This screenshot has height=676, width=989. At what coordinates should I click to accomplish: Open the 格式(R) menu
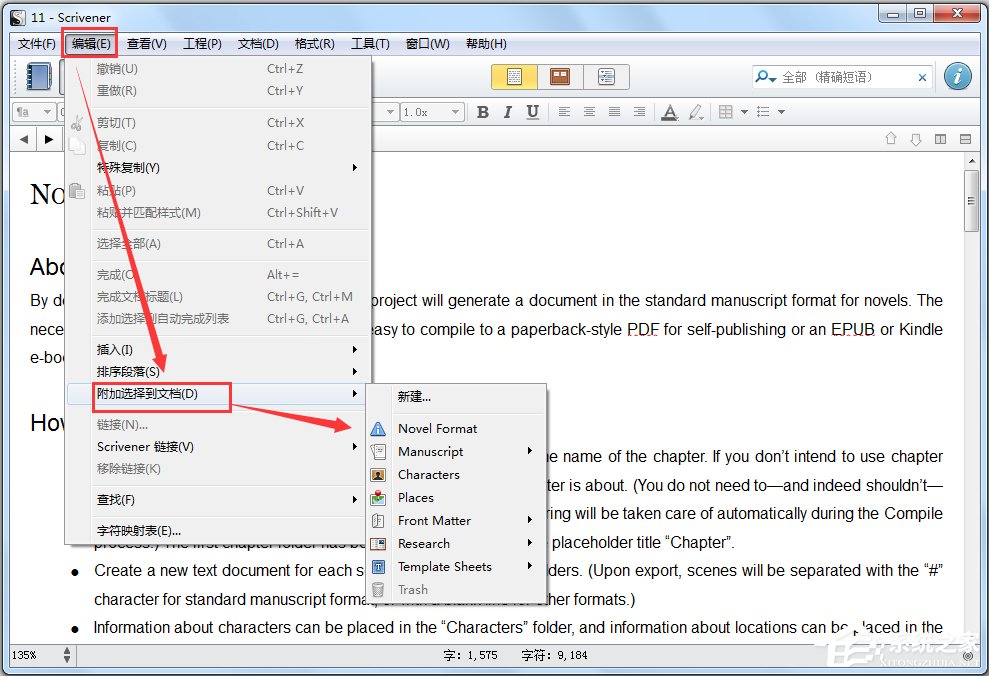pyautogui.click(x=315, y=44)
